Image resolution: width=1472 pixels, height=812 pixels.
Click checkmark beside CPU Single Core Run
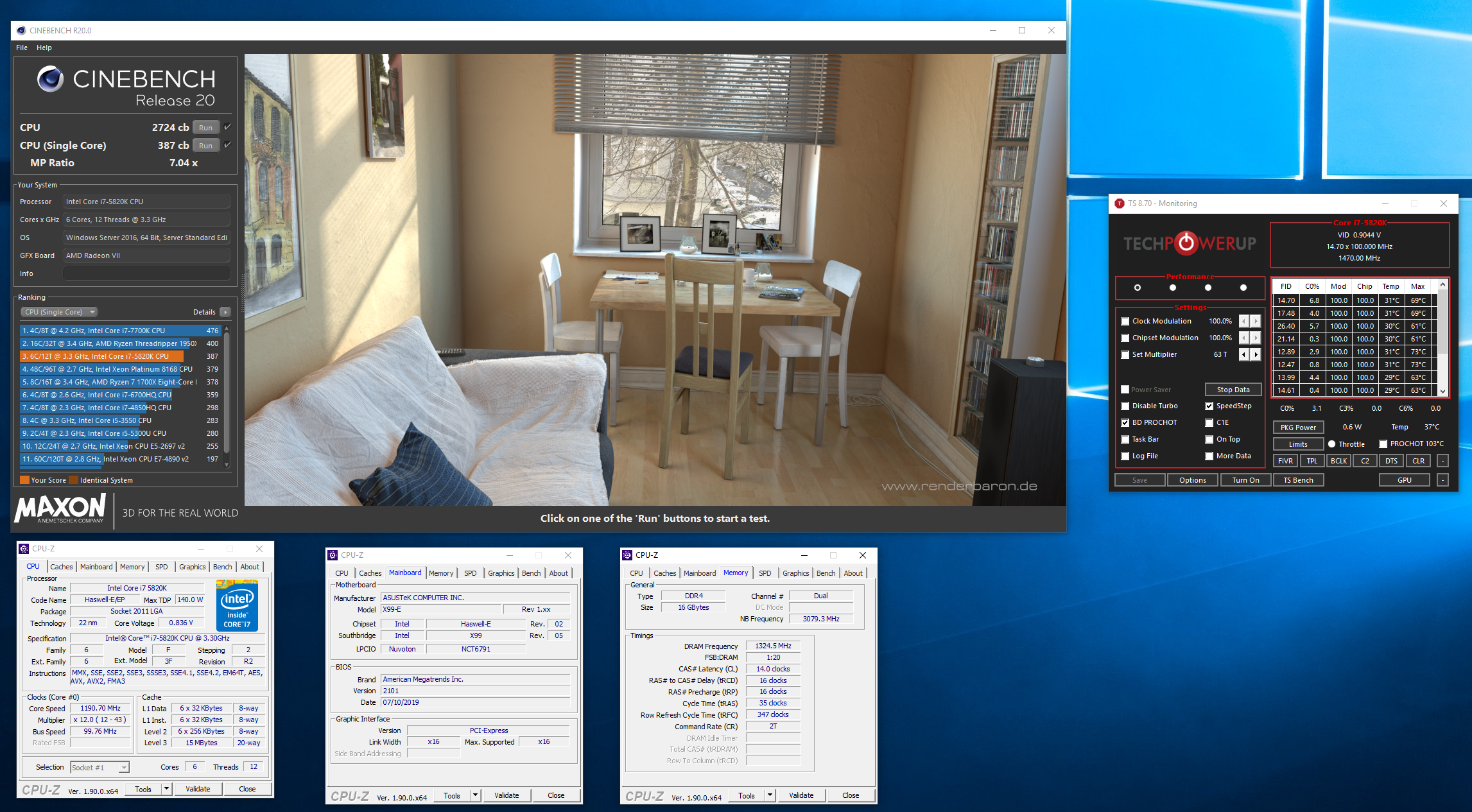pyautogui.click(x=227, y=145)
